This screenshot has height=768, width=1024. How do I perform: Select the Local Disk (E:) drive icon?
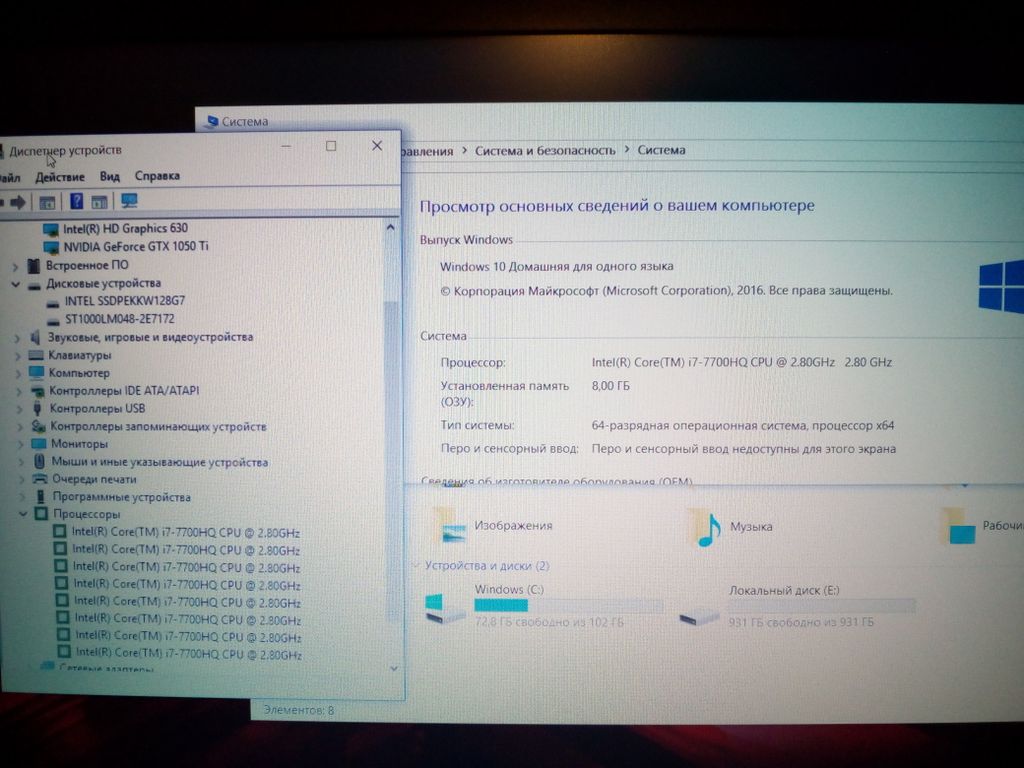pyautogui.click(x=697, y=612)
